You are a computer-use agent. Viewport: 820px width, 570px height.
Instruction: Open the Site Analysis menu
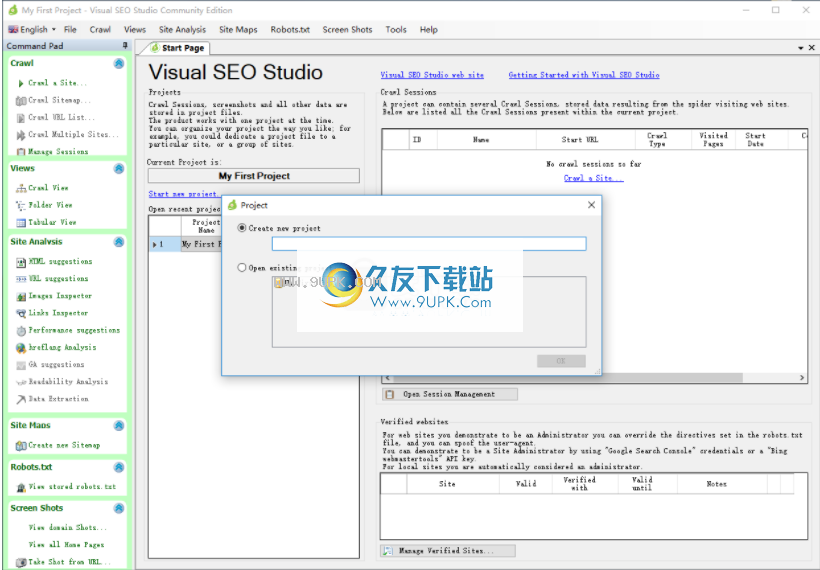[183, 30]
